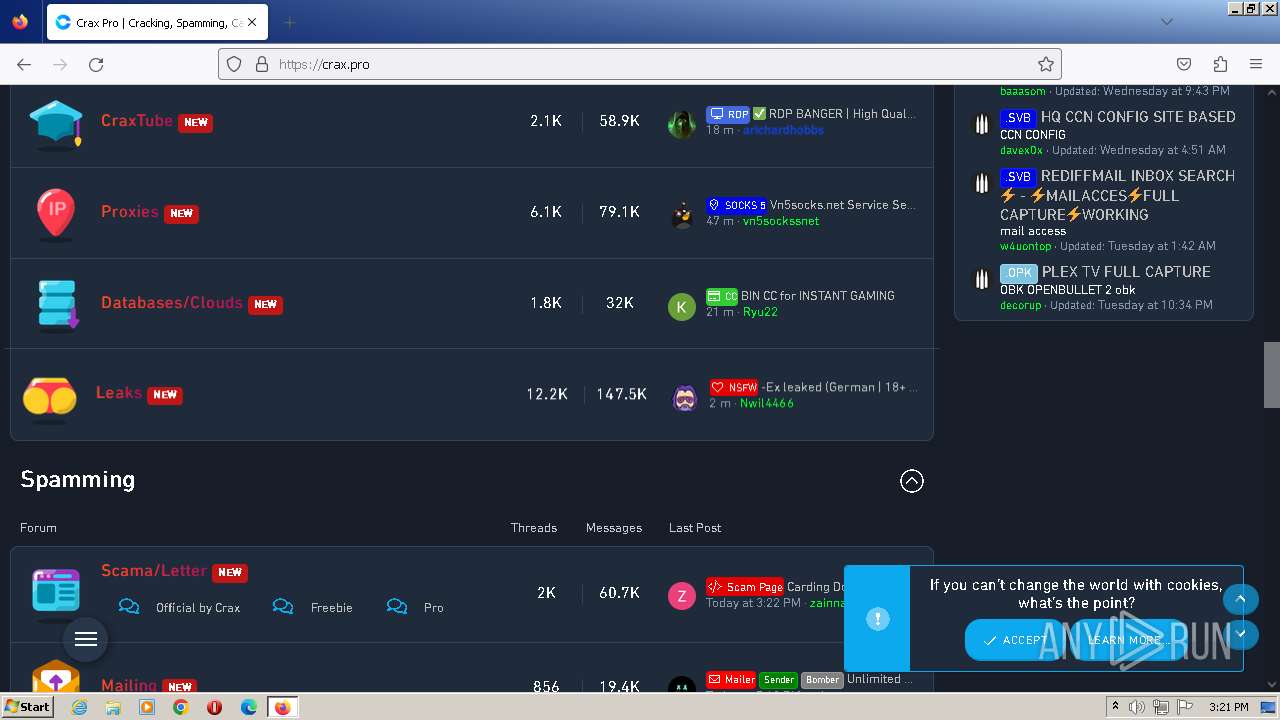1280x720 pixels.
Task: Click the cookie notice exclamation icon
Action: tap(878, 619)
